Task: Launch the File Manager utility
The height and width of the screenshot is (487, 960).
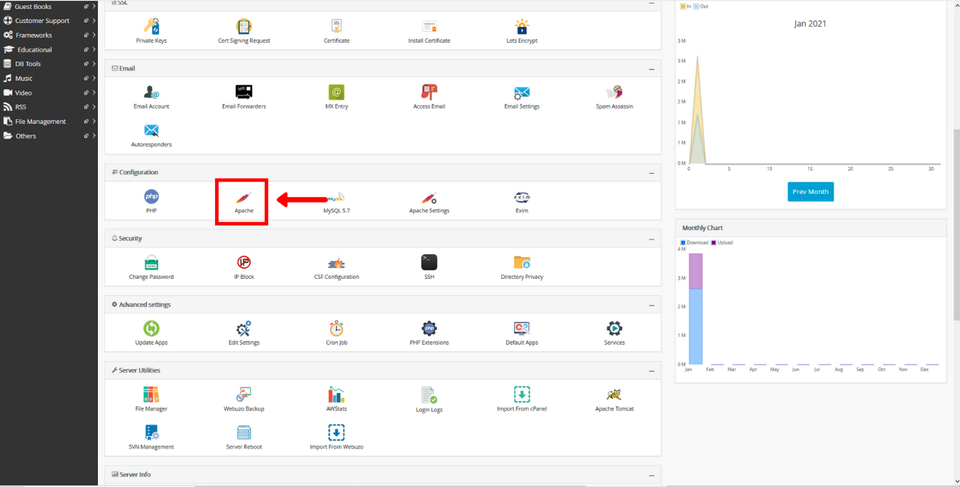Action: tap(152, 395)
